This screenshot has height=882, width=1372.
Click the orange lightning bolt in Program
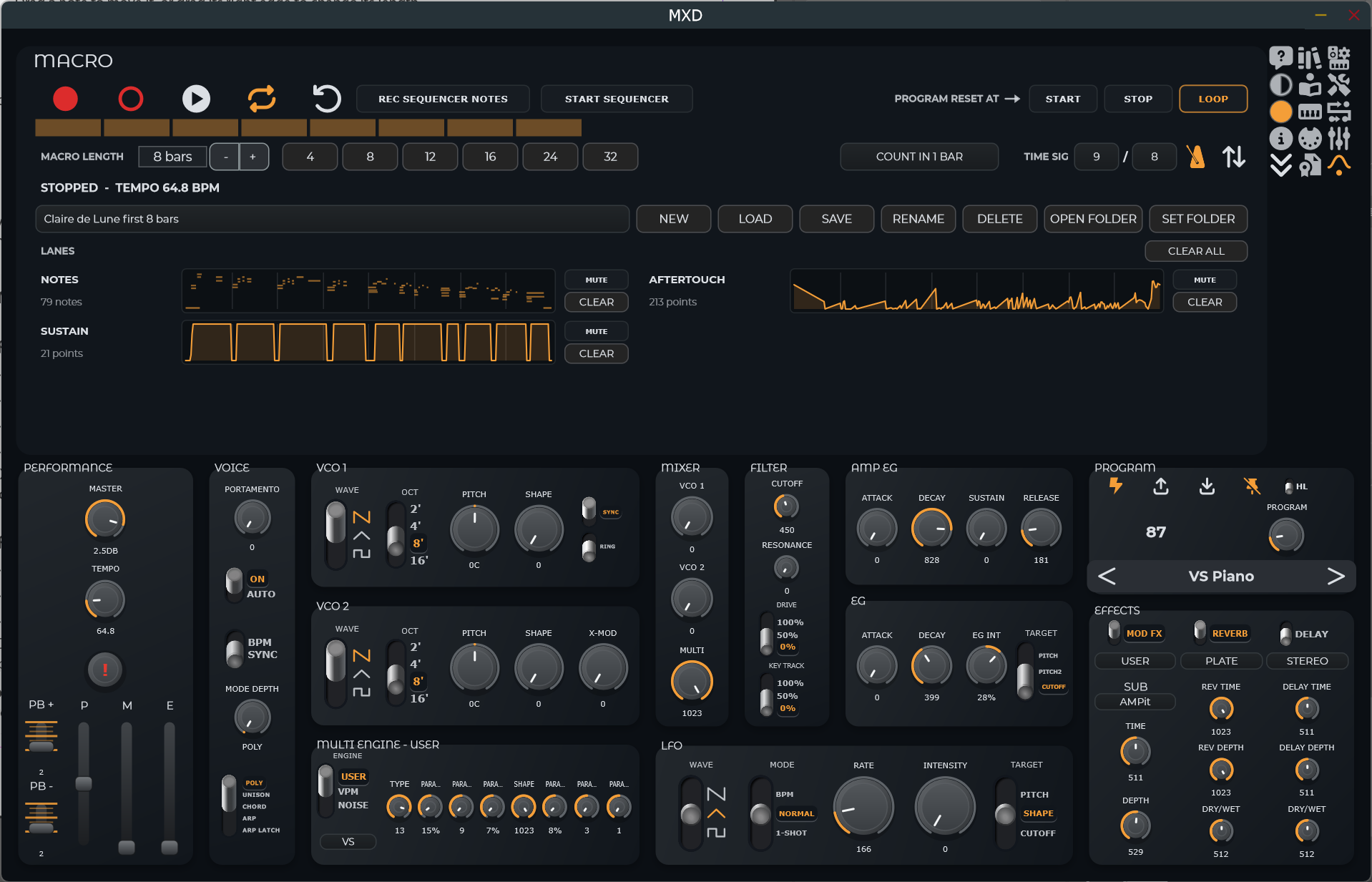click(x=1115, y=486)
